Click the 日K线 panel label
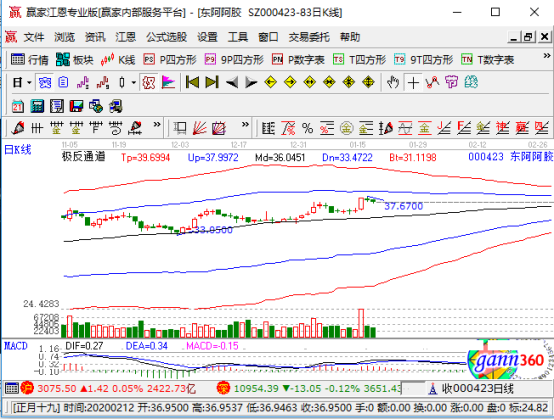 point(18,150)
